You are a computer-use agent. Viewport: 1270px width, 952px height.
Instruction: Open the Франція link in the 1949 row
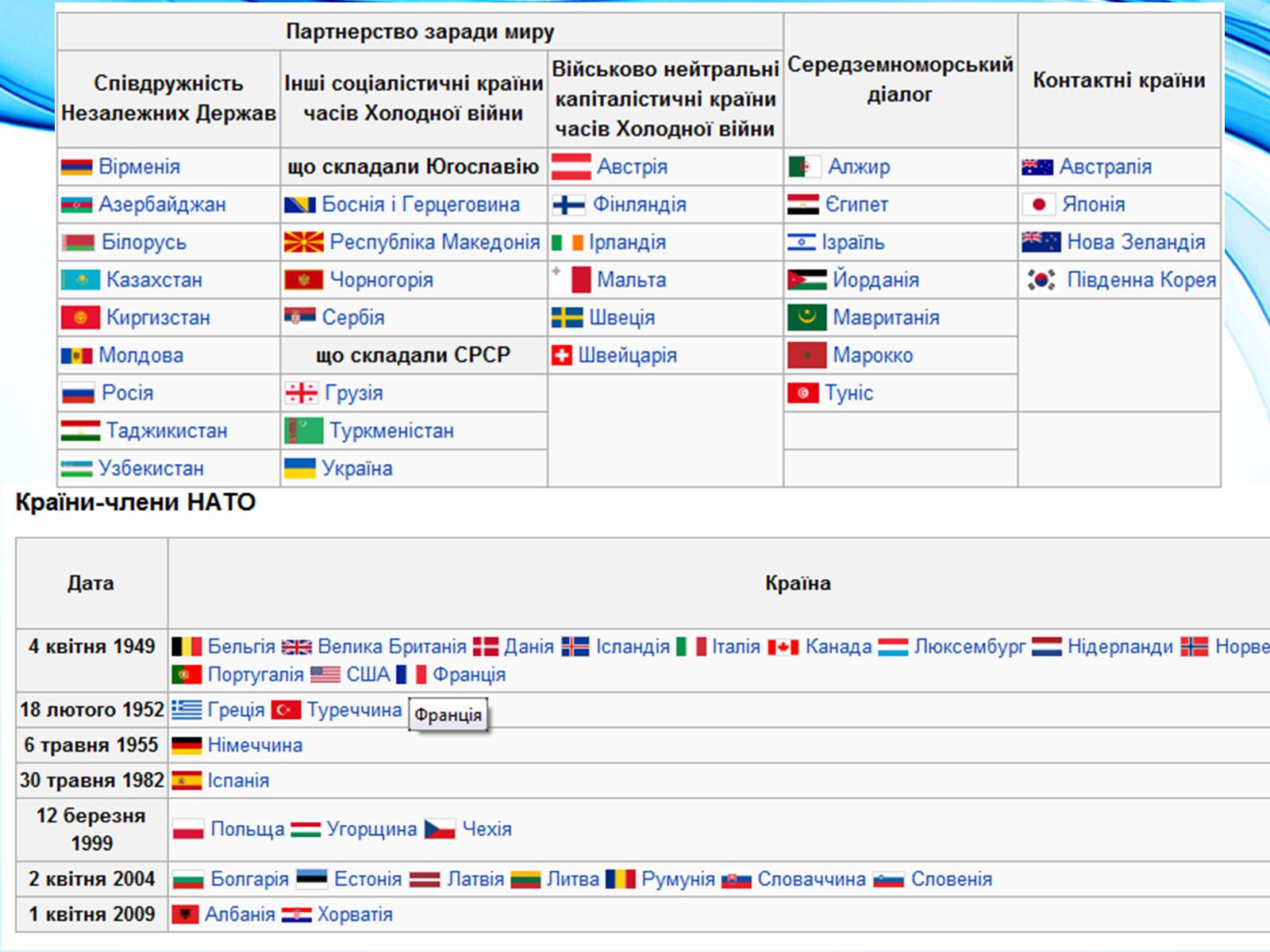click(x=468, y=675)
